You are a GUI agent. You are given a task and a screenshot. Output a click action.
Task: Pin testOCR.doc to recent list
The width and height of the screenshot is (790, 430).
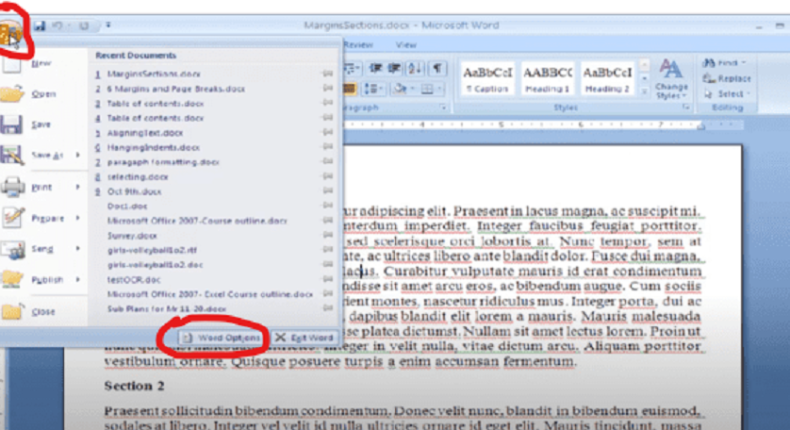click(x=328, y=279)
